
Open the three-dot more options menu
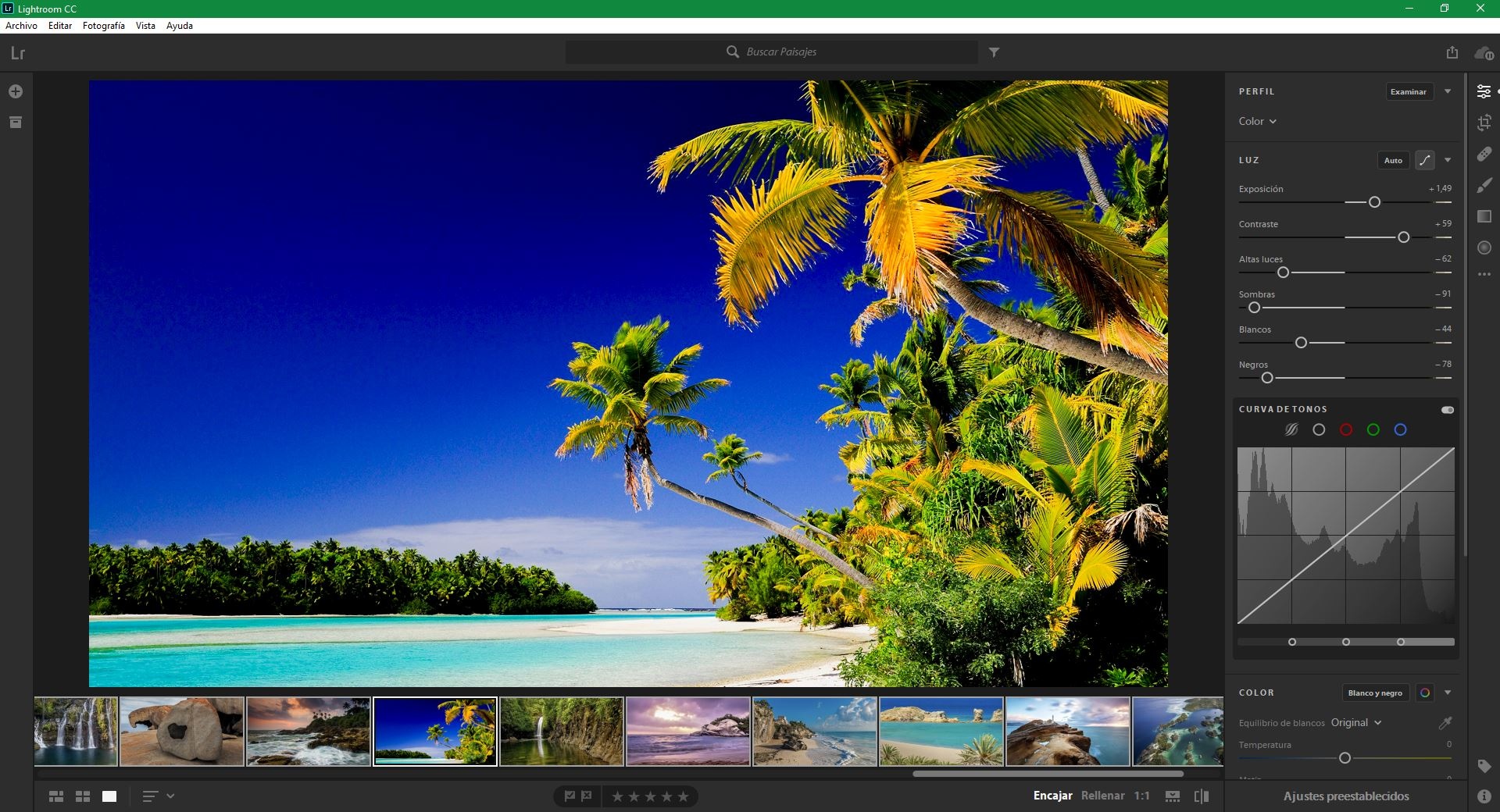tap(1484, 275)
